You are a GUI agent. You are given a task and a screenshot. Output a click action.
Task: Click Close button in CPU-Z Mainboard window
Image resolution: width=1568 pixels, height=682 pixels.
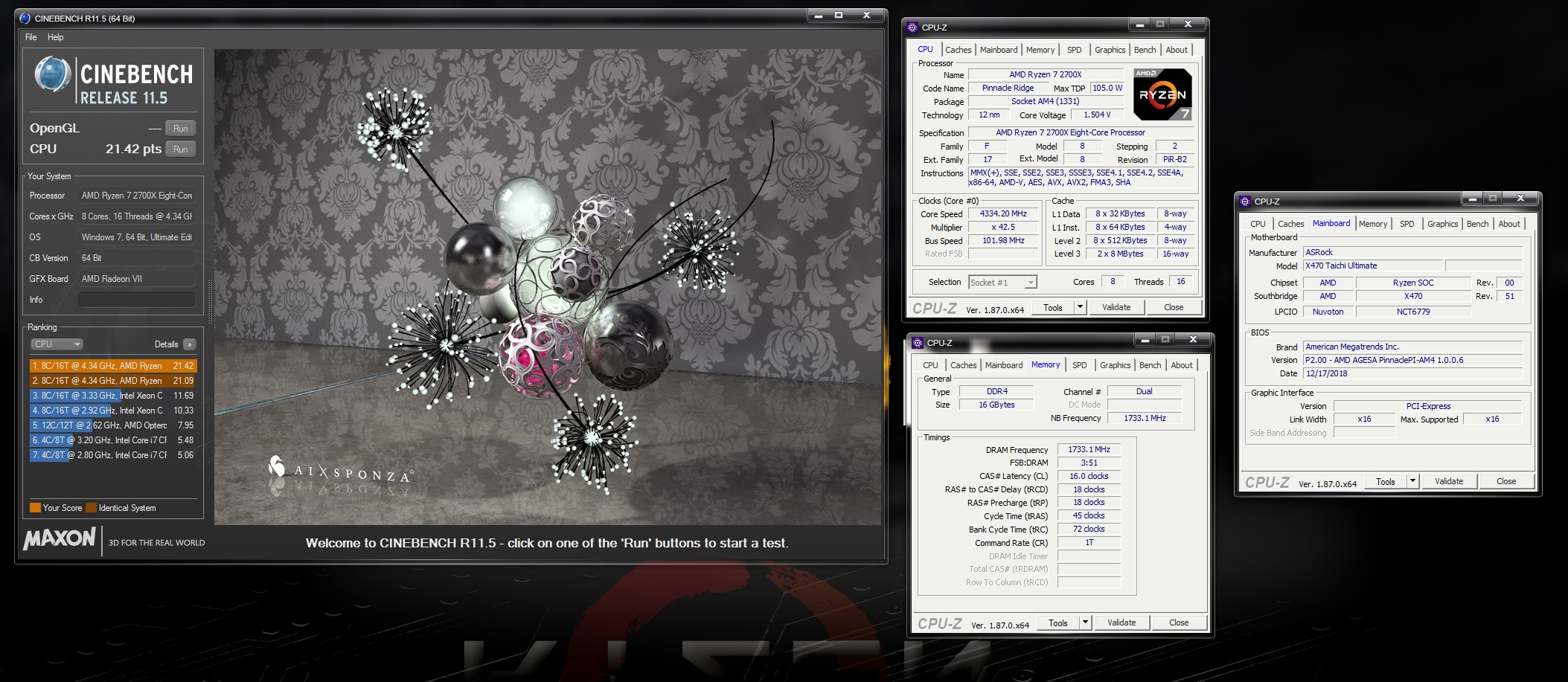tap(1505, 482)
